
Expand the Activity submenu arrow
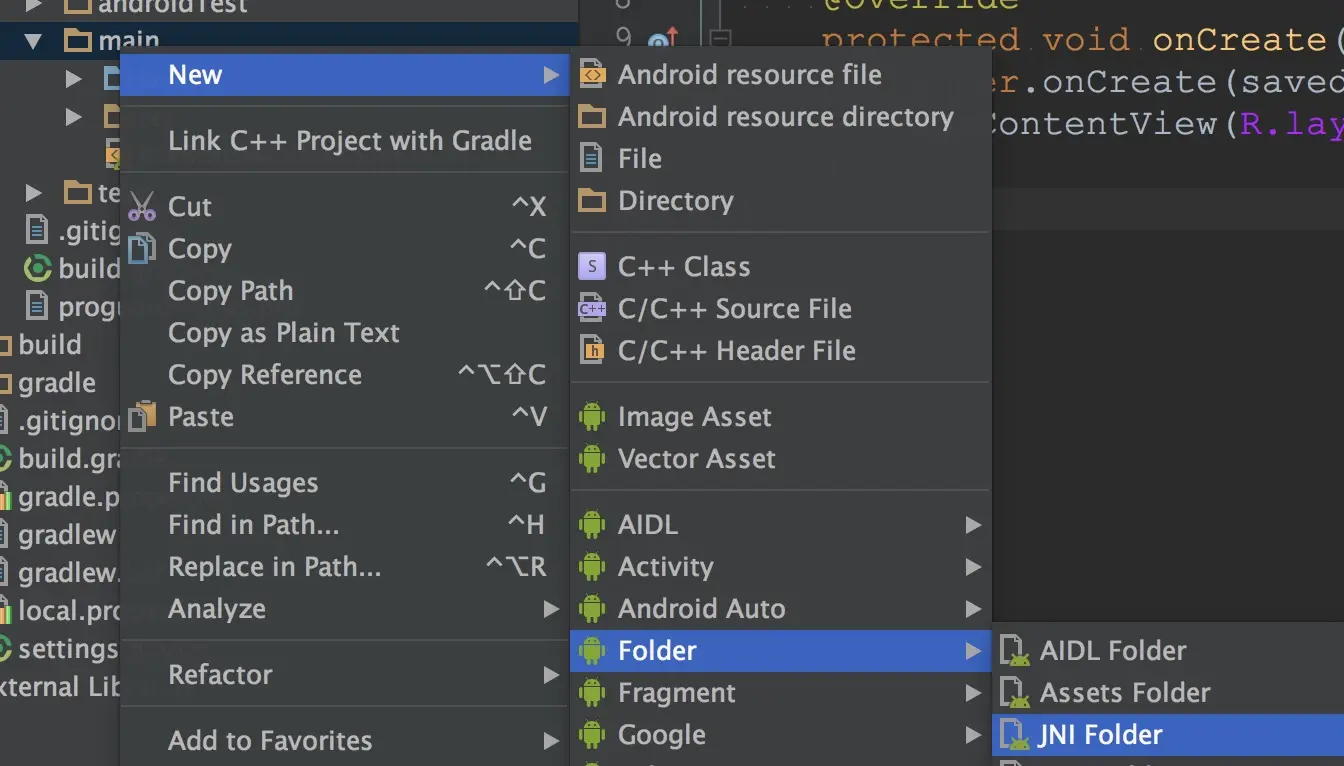tap(972, 567)
